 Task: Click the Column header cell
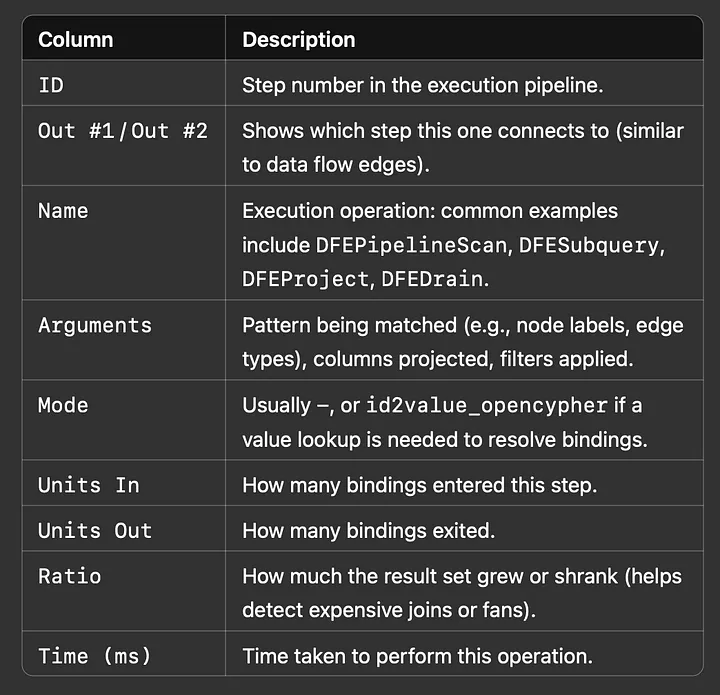point(124,38)
